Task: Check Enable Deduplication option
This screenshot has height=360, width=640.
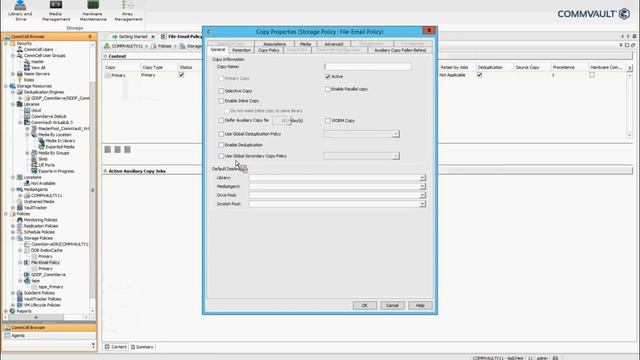Action: 221,145
